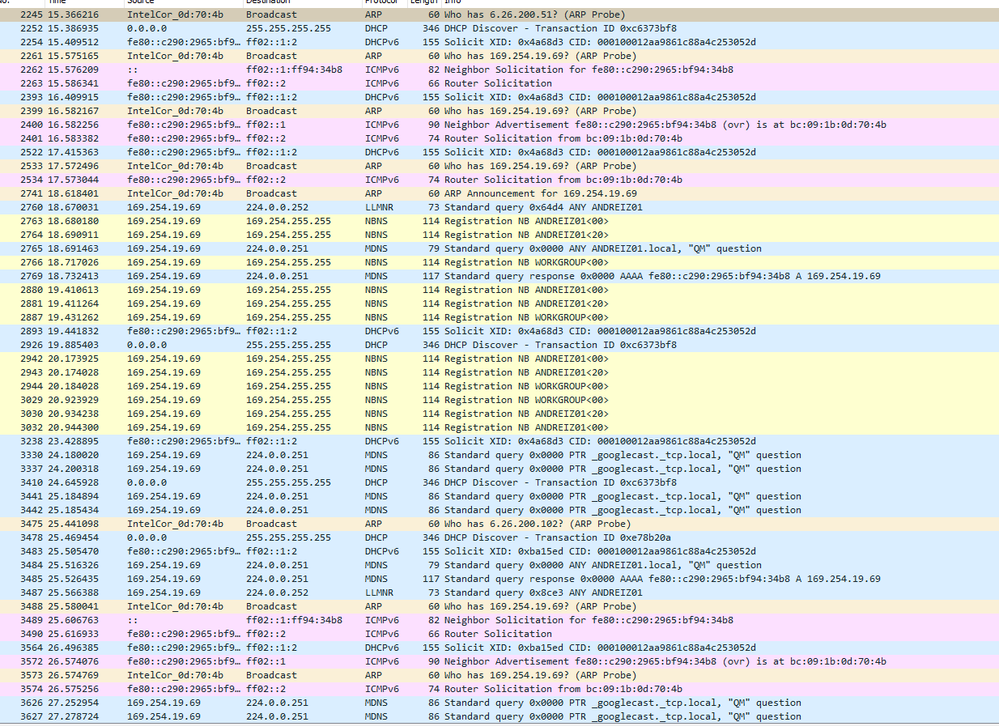Select LLMNR query packet 2760
Screen dimensions: 999x726
coord(500,207)
